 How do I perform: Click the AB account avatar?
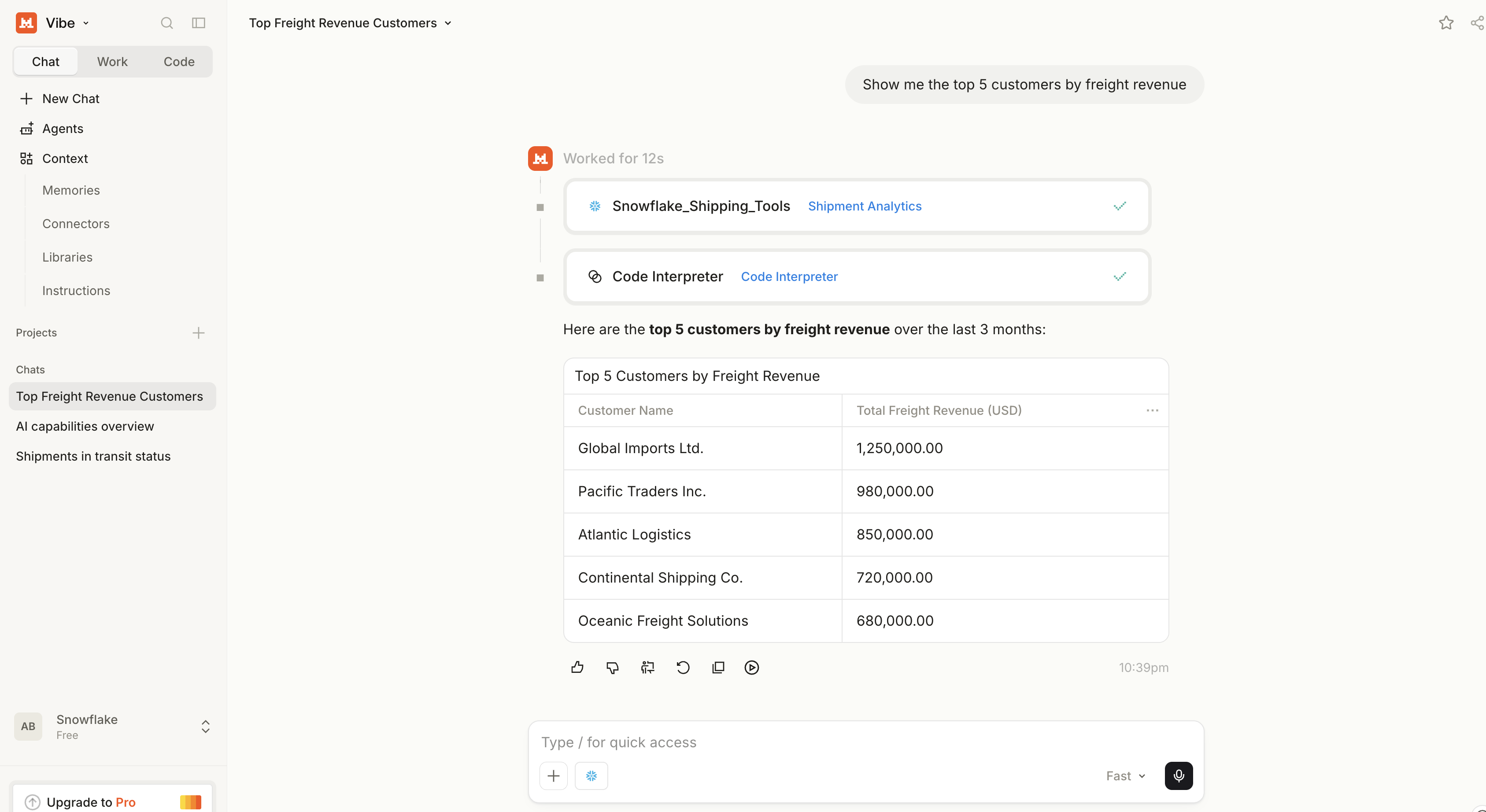[28, 726]
